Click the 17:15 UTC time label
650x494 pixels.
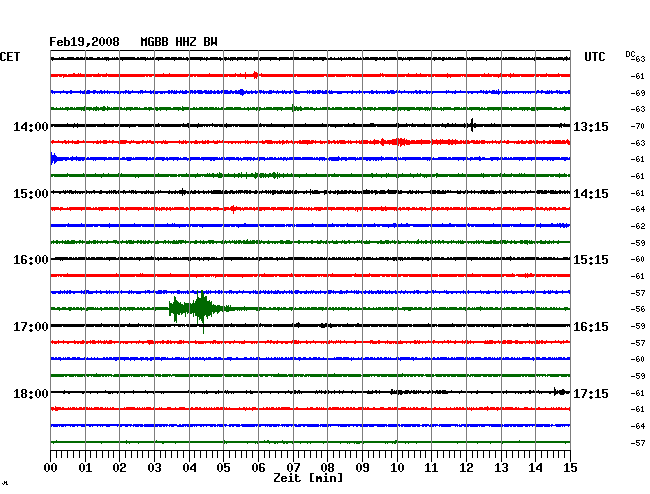pos(591,393)
